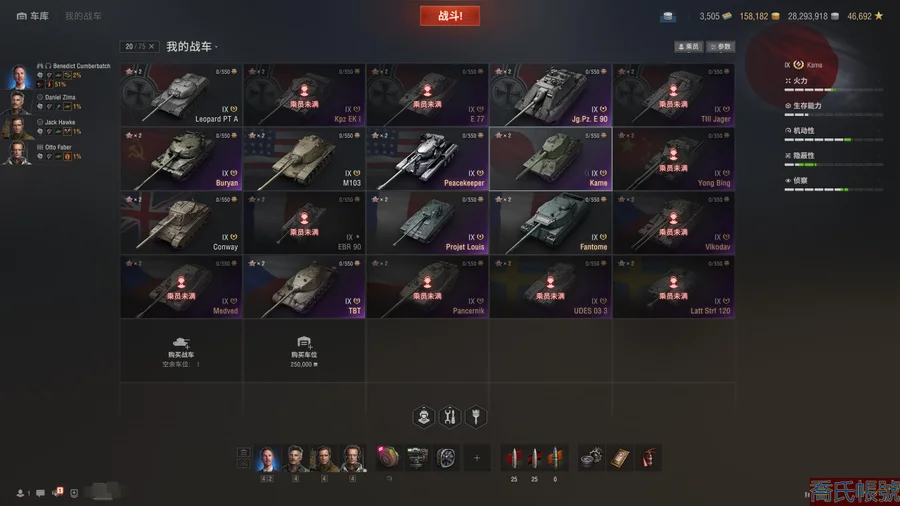
Task: Click 购买车位 buy garage slot tile
Action: tap(304, 351)
